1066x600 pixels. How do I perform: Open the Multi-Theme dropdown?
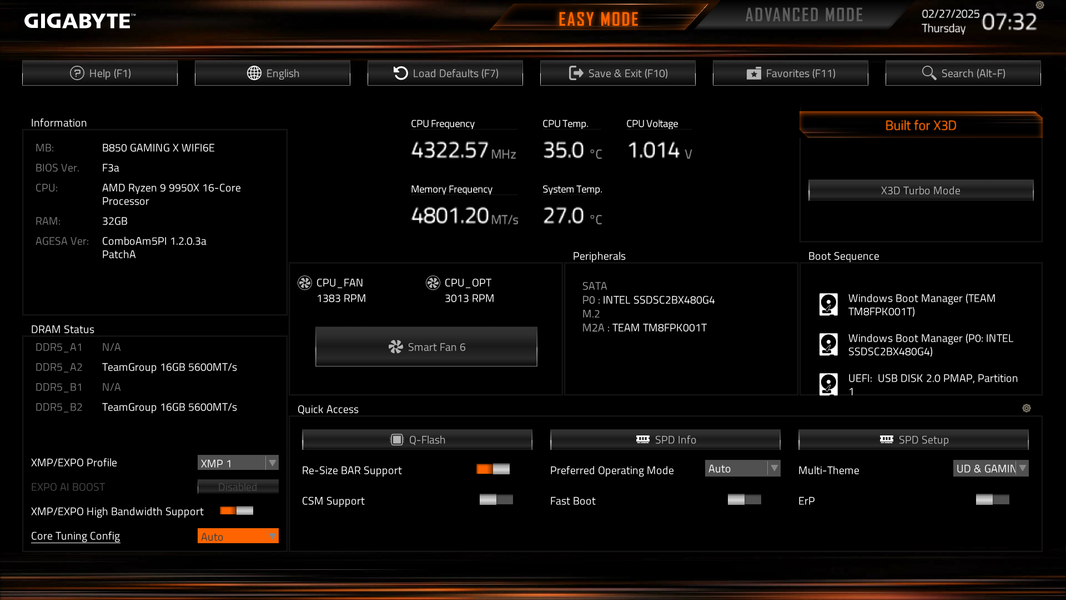991,468
